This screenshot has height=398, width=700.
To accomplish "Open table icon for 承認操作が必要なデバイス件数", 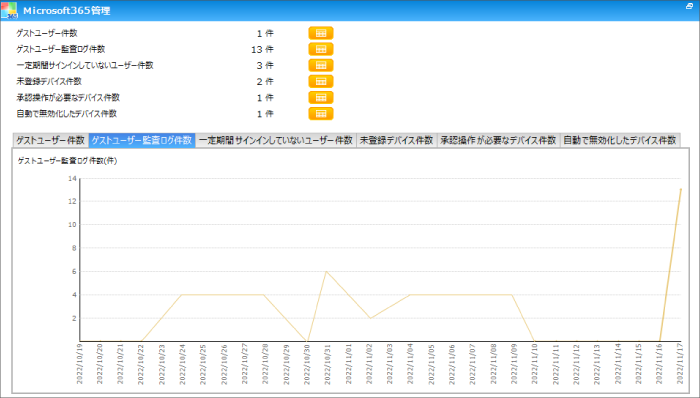I will pyautogui.click(x=321, y=97).
